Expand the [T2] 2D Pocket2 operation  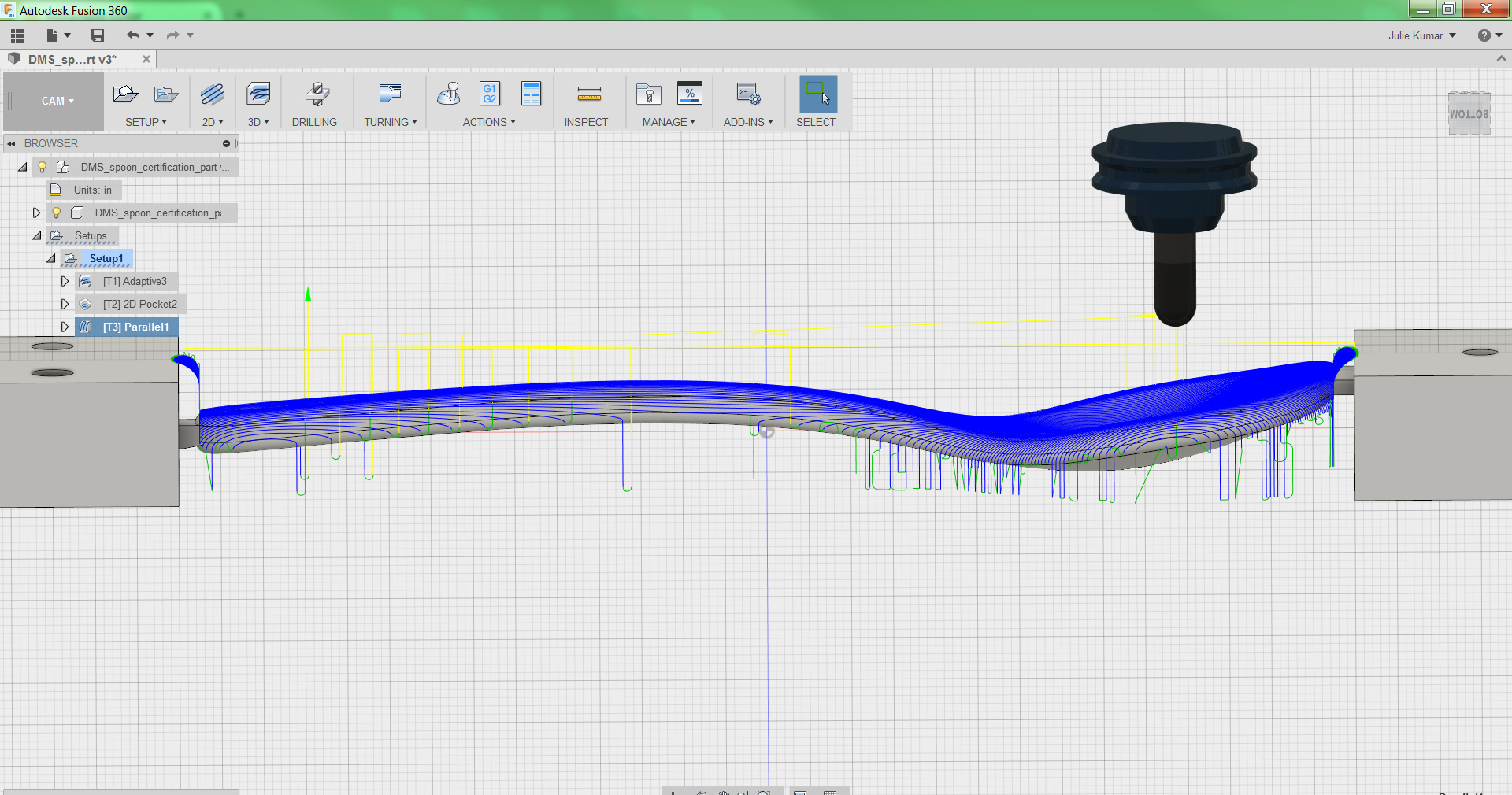pos(65,304)
